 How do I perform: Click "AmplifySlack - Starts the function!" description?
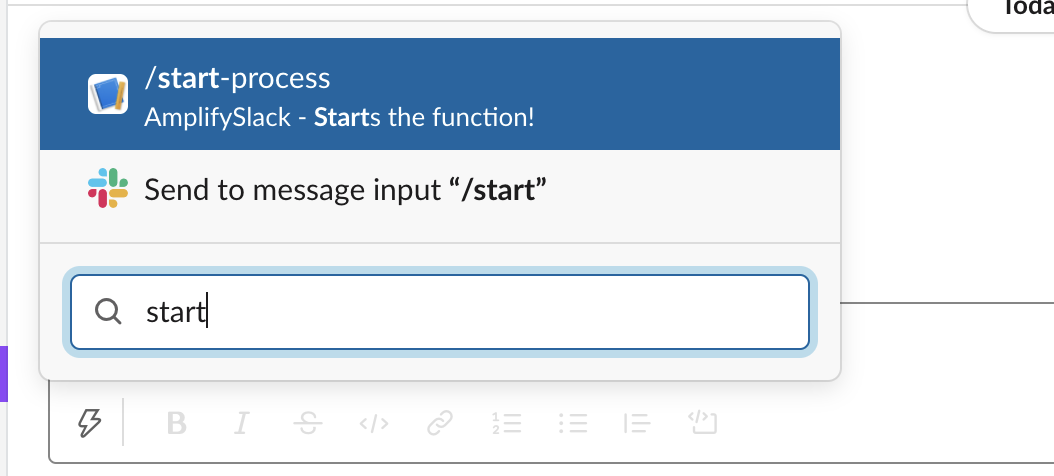point(340,117)
